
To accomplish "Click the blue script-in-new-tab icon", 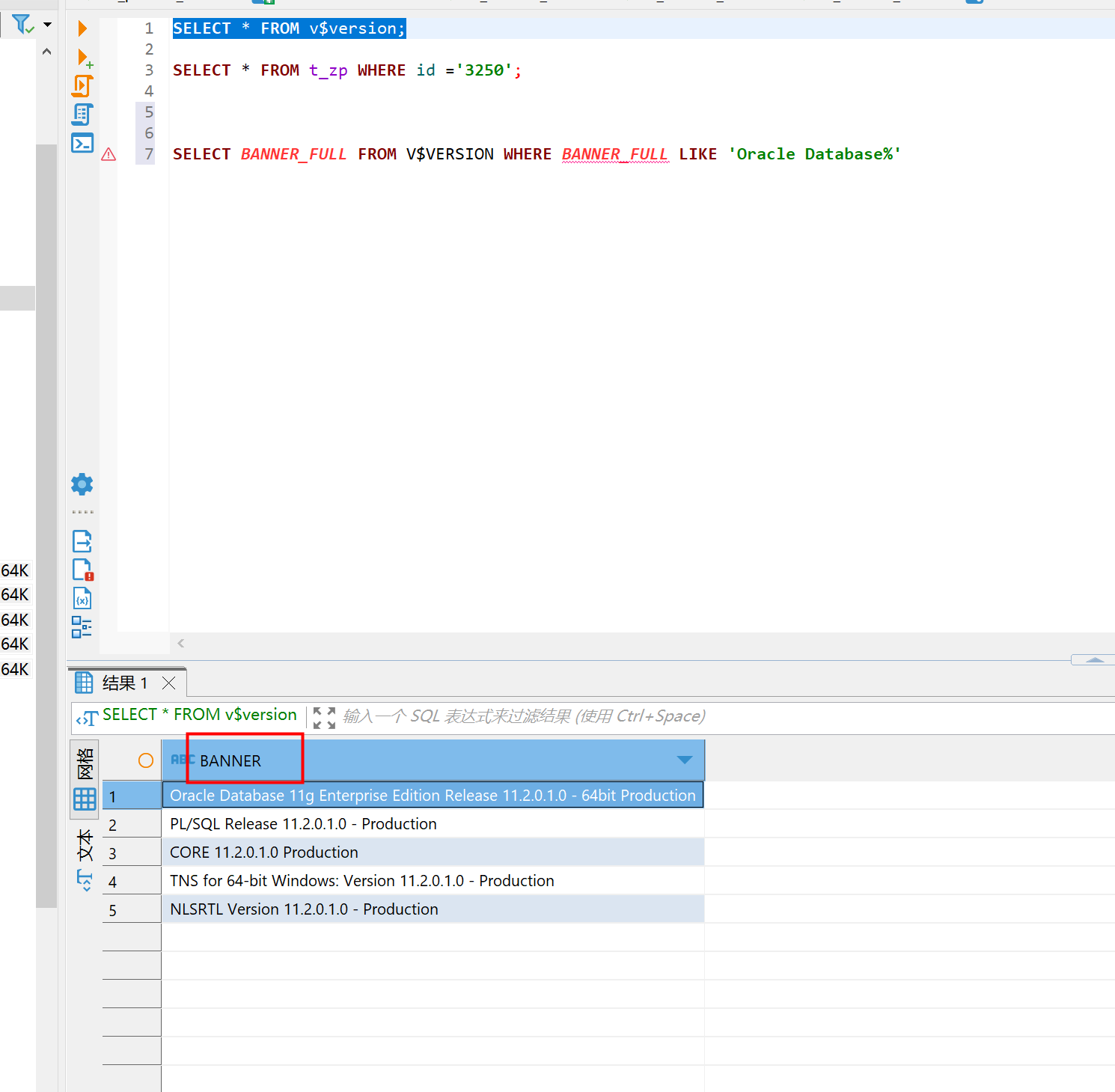I will point(82,115).
